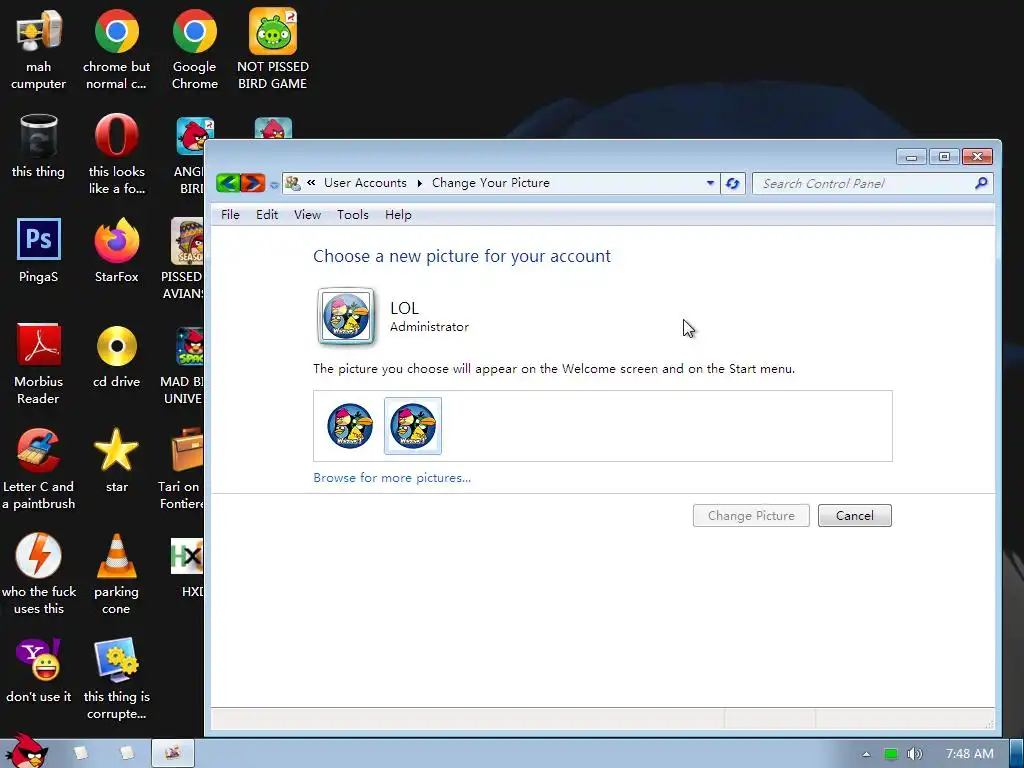
Task: Click the 7:48 AM taskbar clock
Action: tap(969, 754)
